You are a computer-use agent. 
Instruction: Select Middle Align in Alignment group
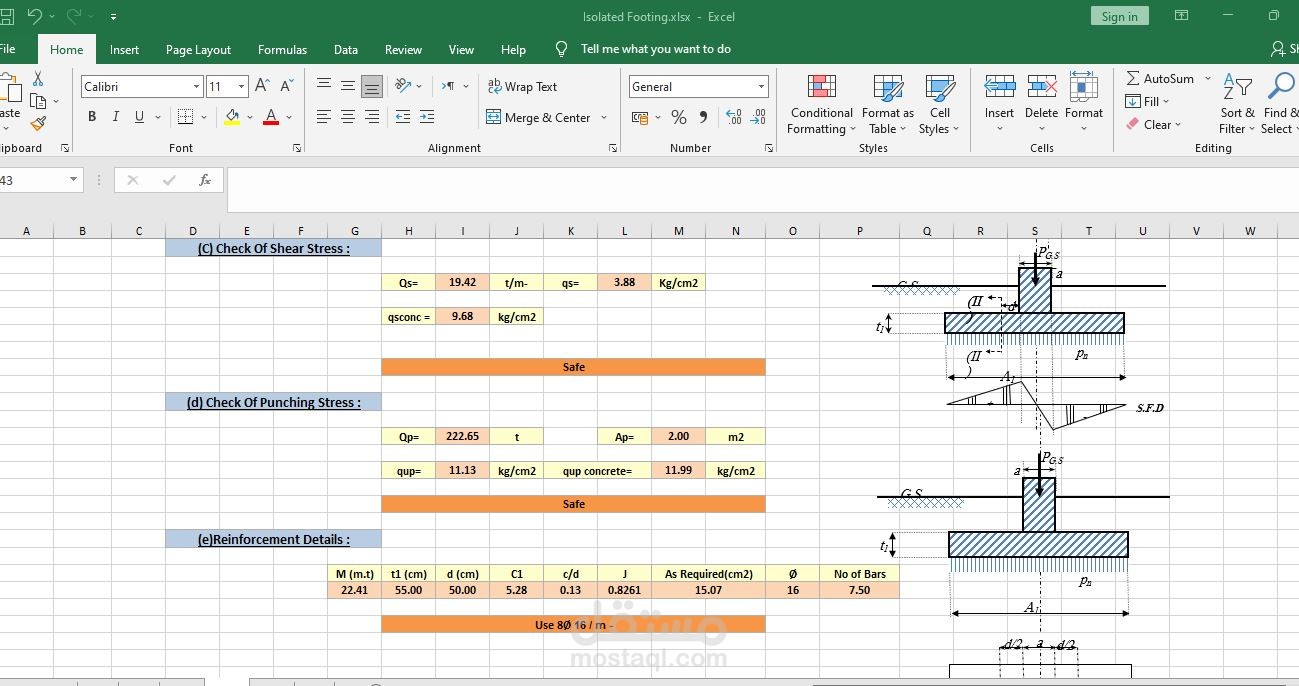click(x=348, y=87)
